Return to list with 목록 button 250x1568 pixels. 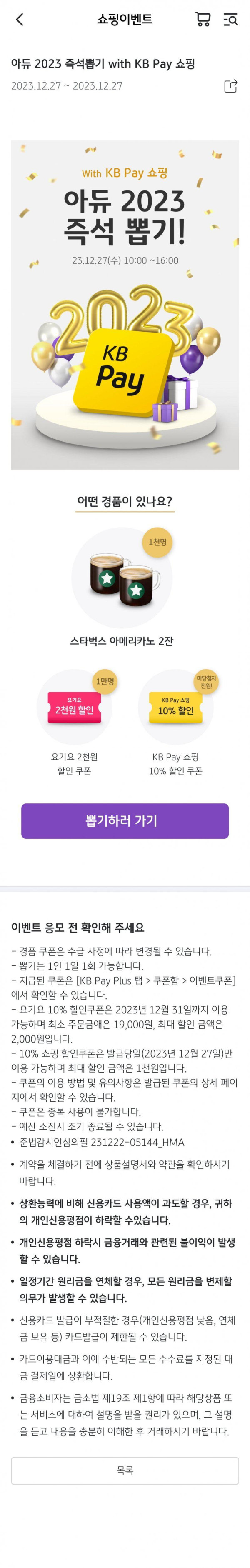click(125, 1470)
